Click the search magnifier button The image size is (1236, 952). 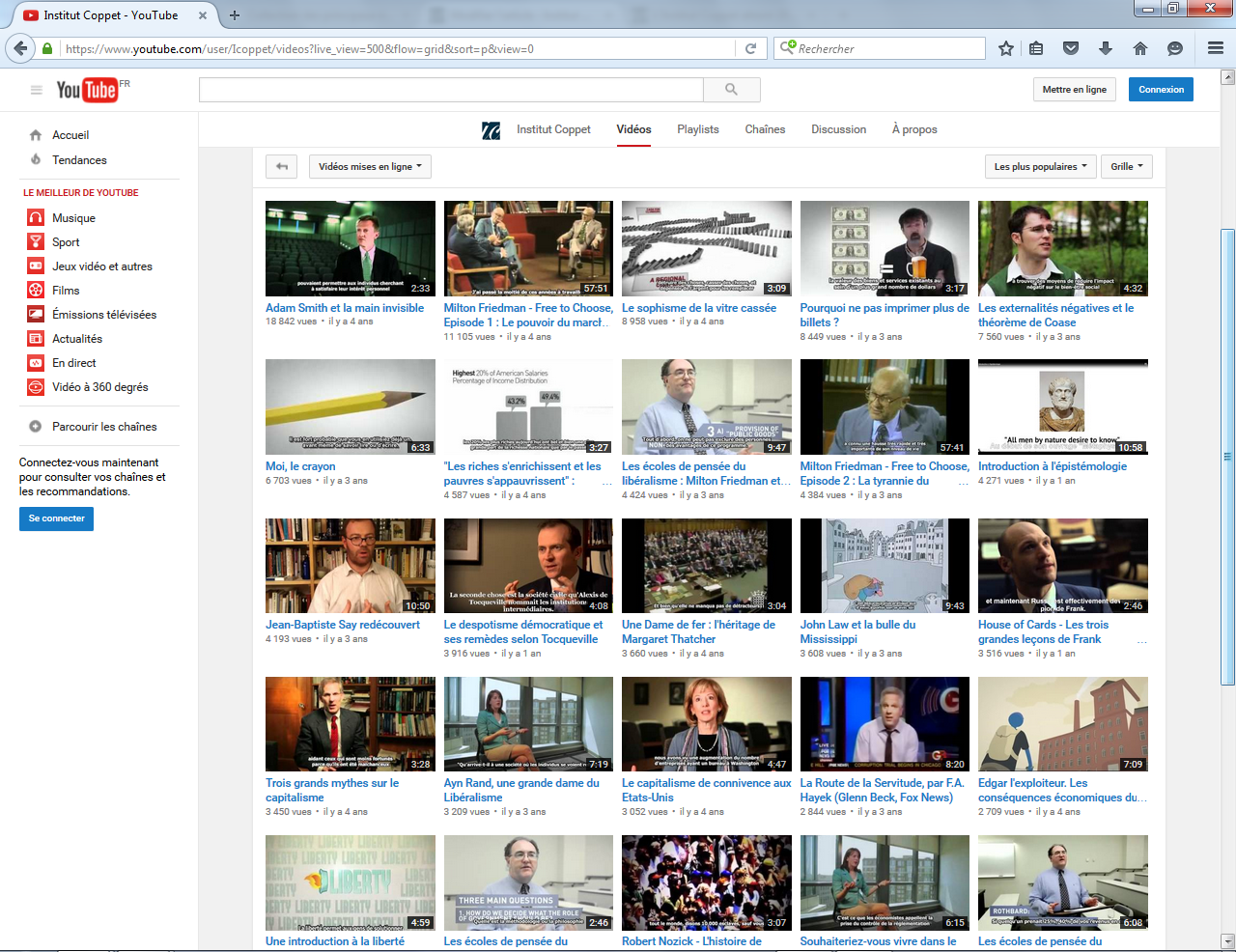coord(731,90)
